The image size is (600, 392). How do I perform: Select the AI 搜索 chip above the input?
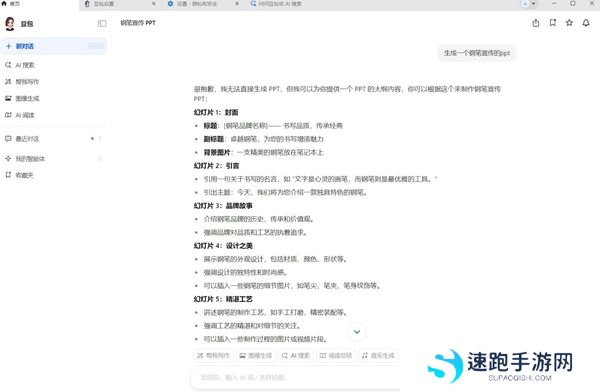[296, 356]
